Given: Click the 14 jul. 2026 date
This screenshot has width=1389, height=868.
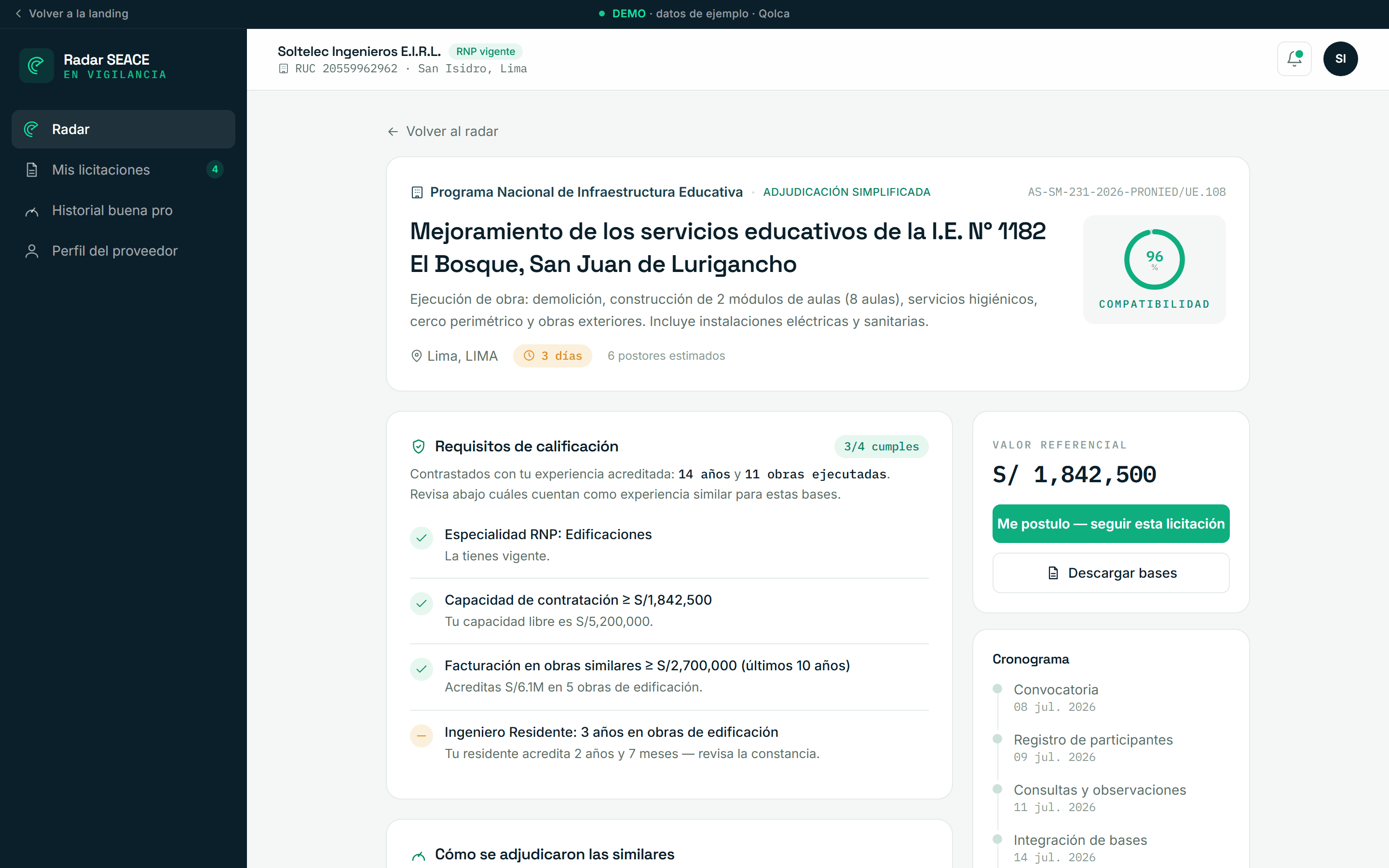Looking at the screenshot, I should (x=1054, y=857).
